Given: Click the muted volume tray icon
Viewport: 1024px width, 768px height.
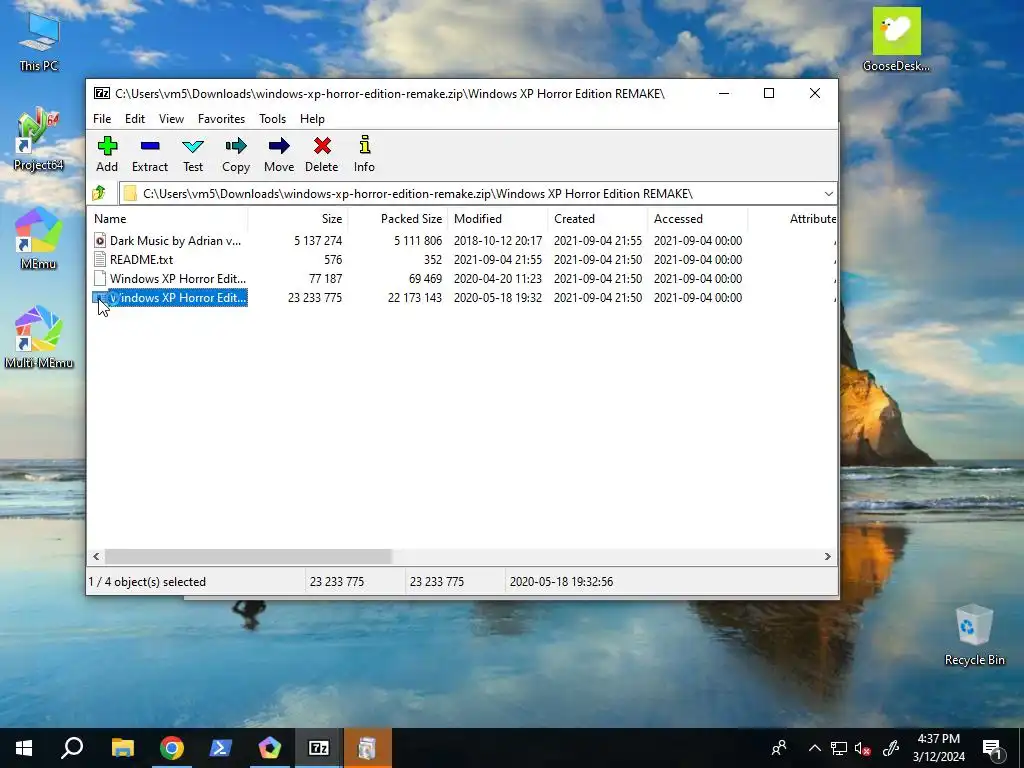Looking at the screenshot, I should [x=862, y=748].
